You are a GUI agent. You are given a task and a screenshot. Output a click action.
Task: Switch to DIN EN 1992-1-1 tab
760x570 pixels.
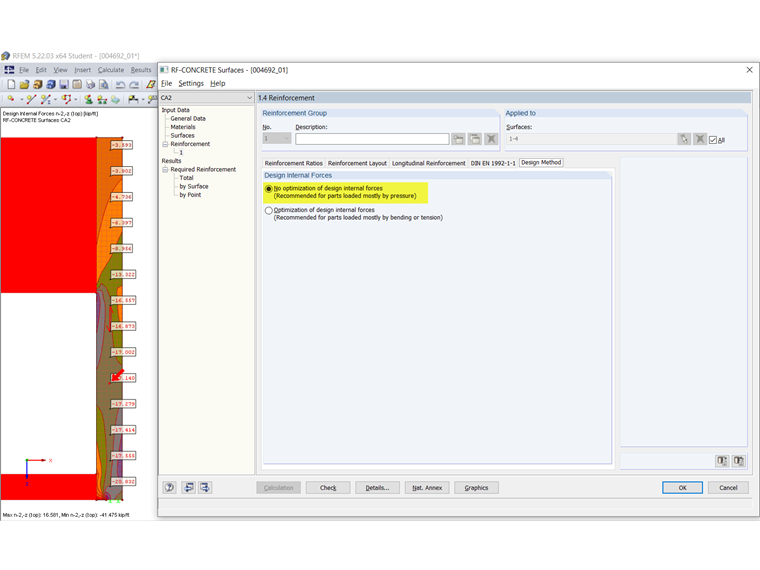pyautogui.click(x=493, y=163)
